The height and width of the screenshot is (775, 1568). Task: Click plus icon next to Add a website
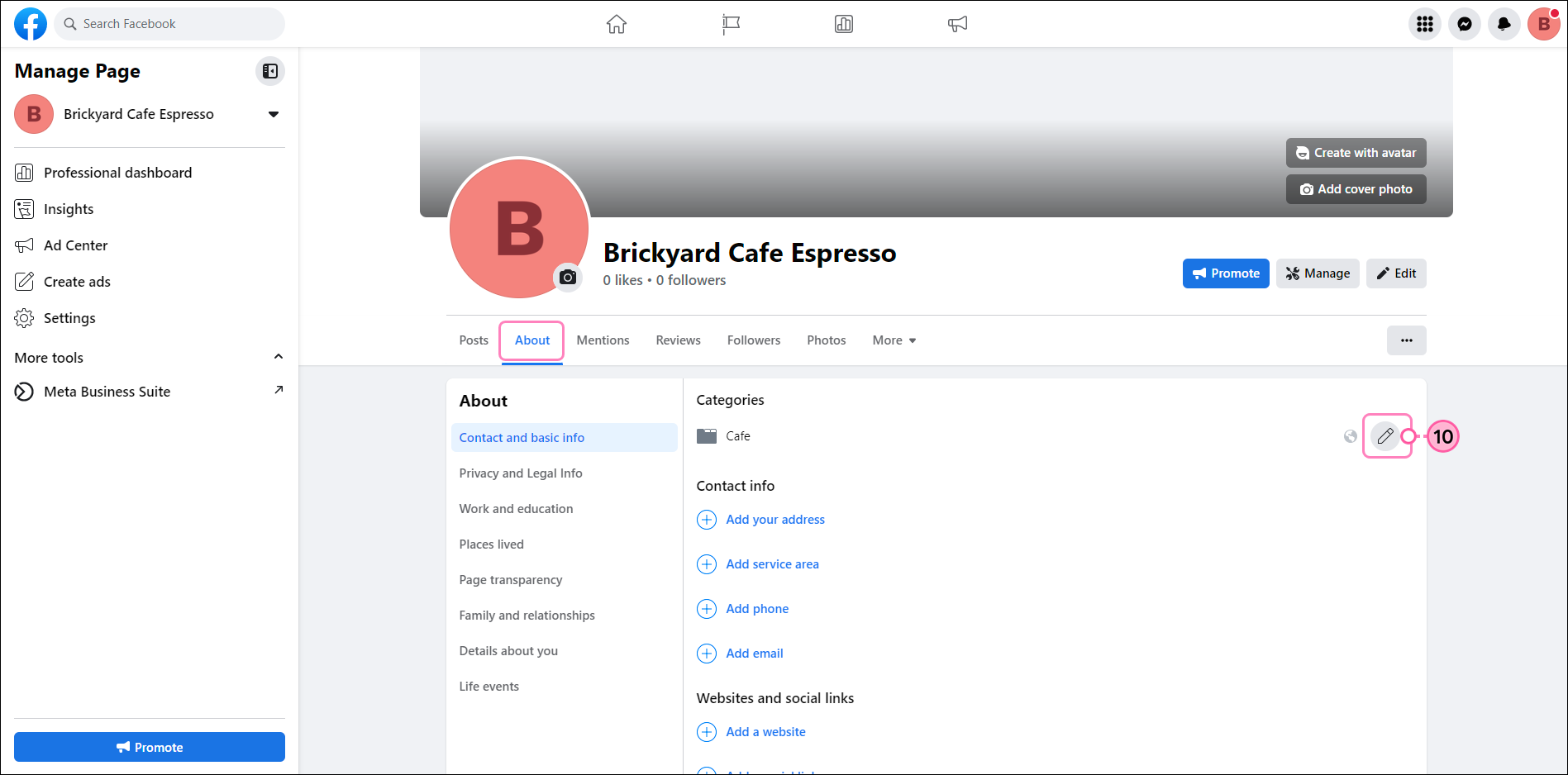tap(707, 732)
